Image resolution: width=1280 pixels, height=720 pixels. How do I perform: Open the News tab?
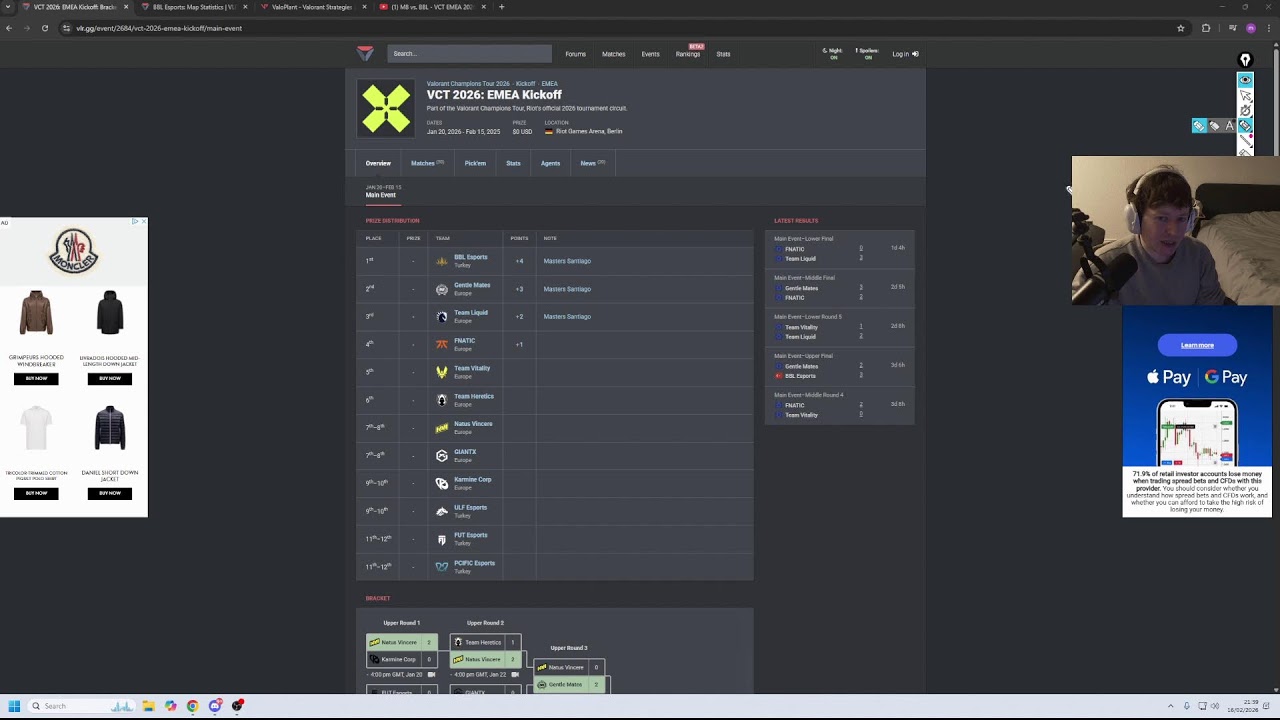pyautogui.click(x=592, y=163)
